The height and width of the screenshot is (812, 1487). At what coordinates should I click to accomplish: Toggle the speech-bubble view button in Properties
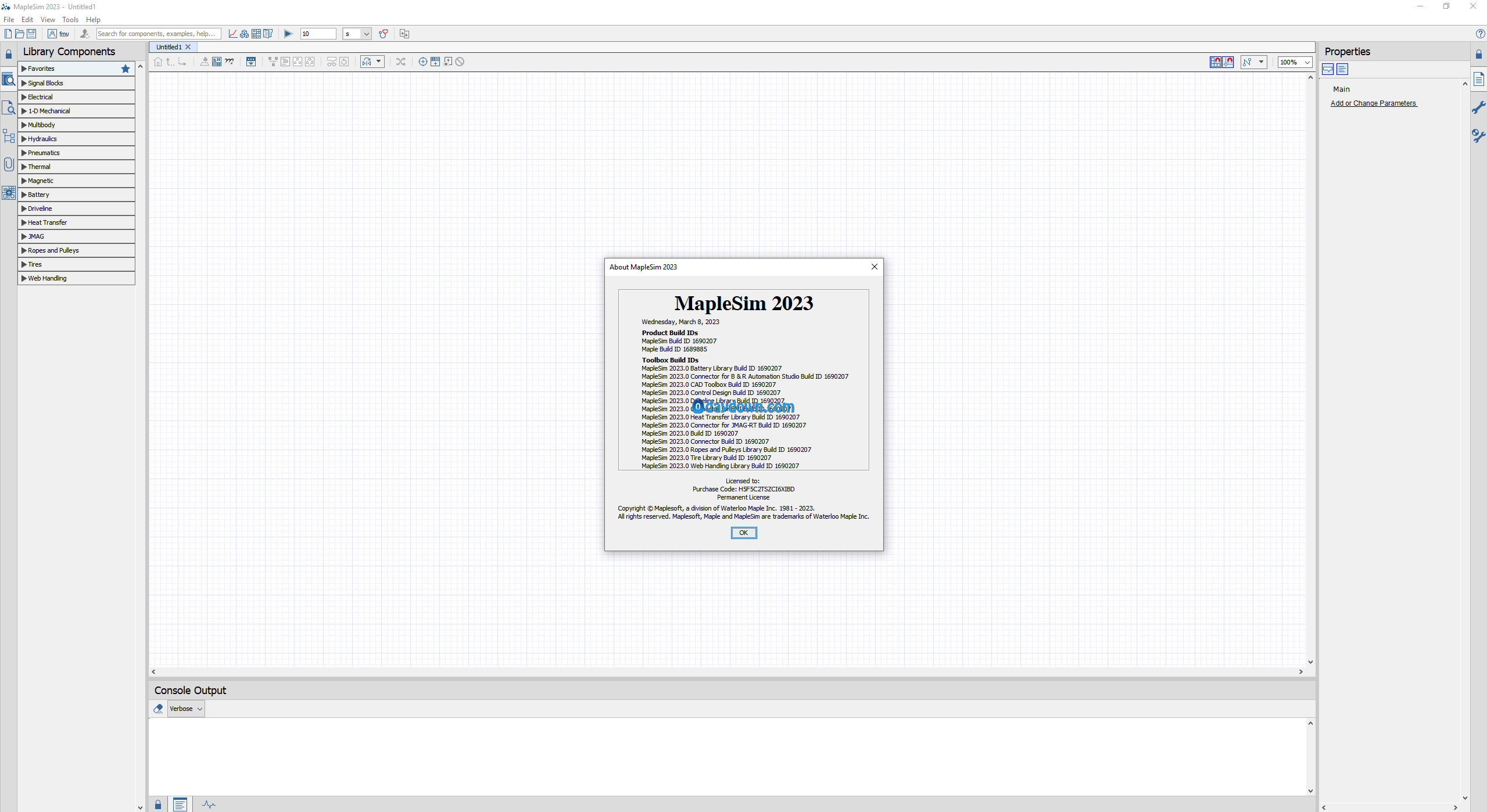pyautogui.click(x=1328, y=70)
